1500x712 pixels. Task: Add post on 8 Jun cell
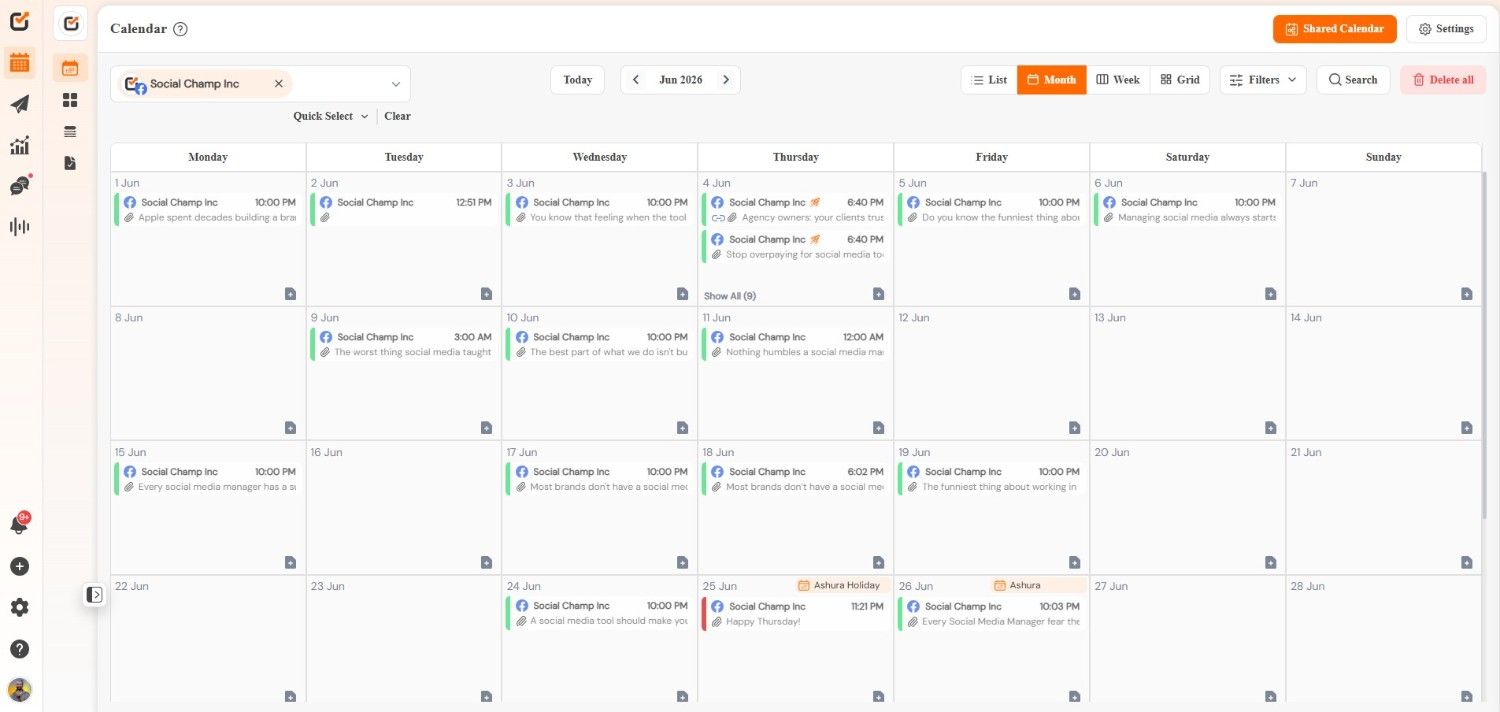(x=290, y=428)
